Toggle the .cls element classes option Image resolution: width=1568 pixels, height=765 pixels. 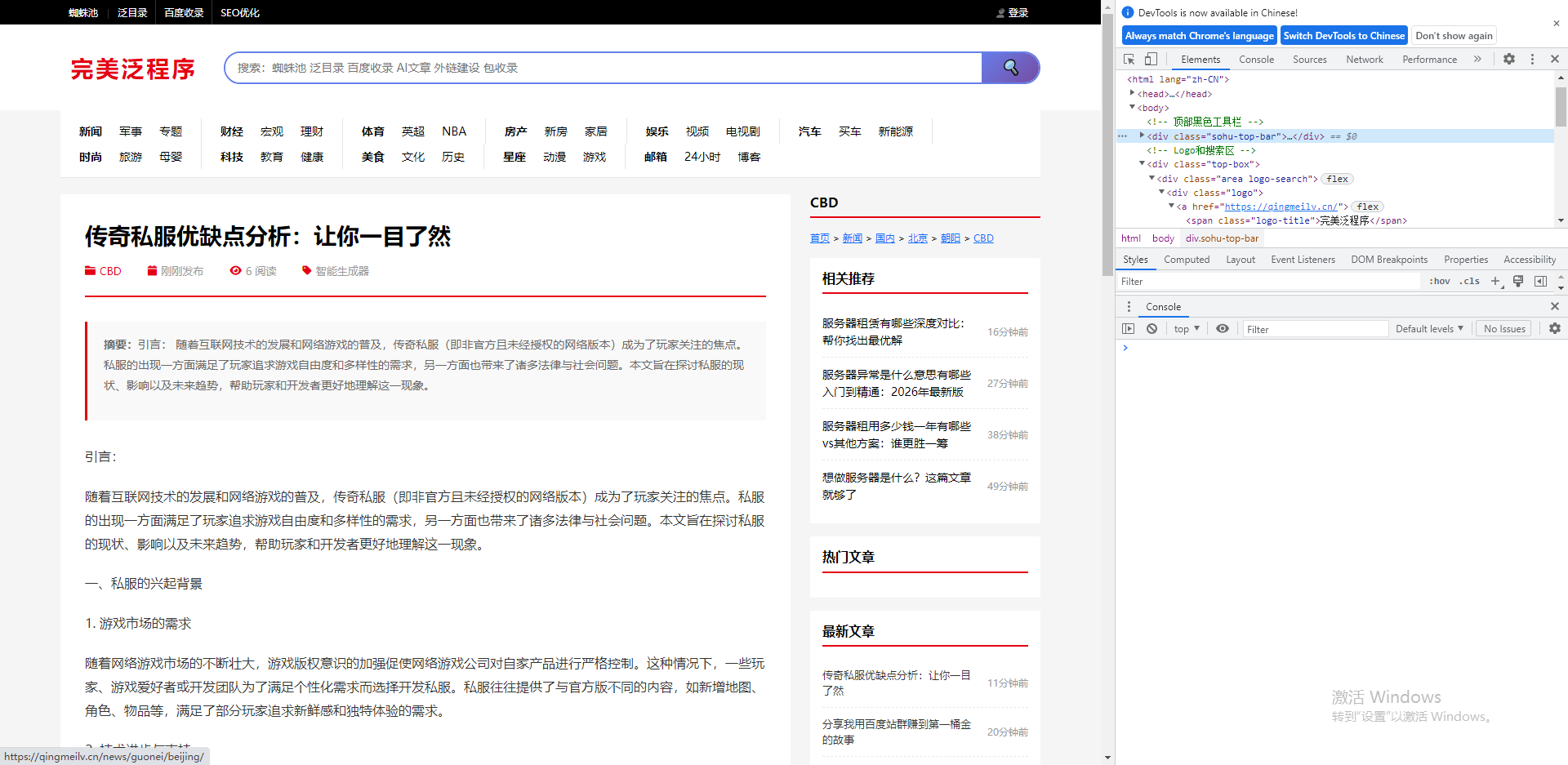tap(1470, 281)
